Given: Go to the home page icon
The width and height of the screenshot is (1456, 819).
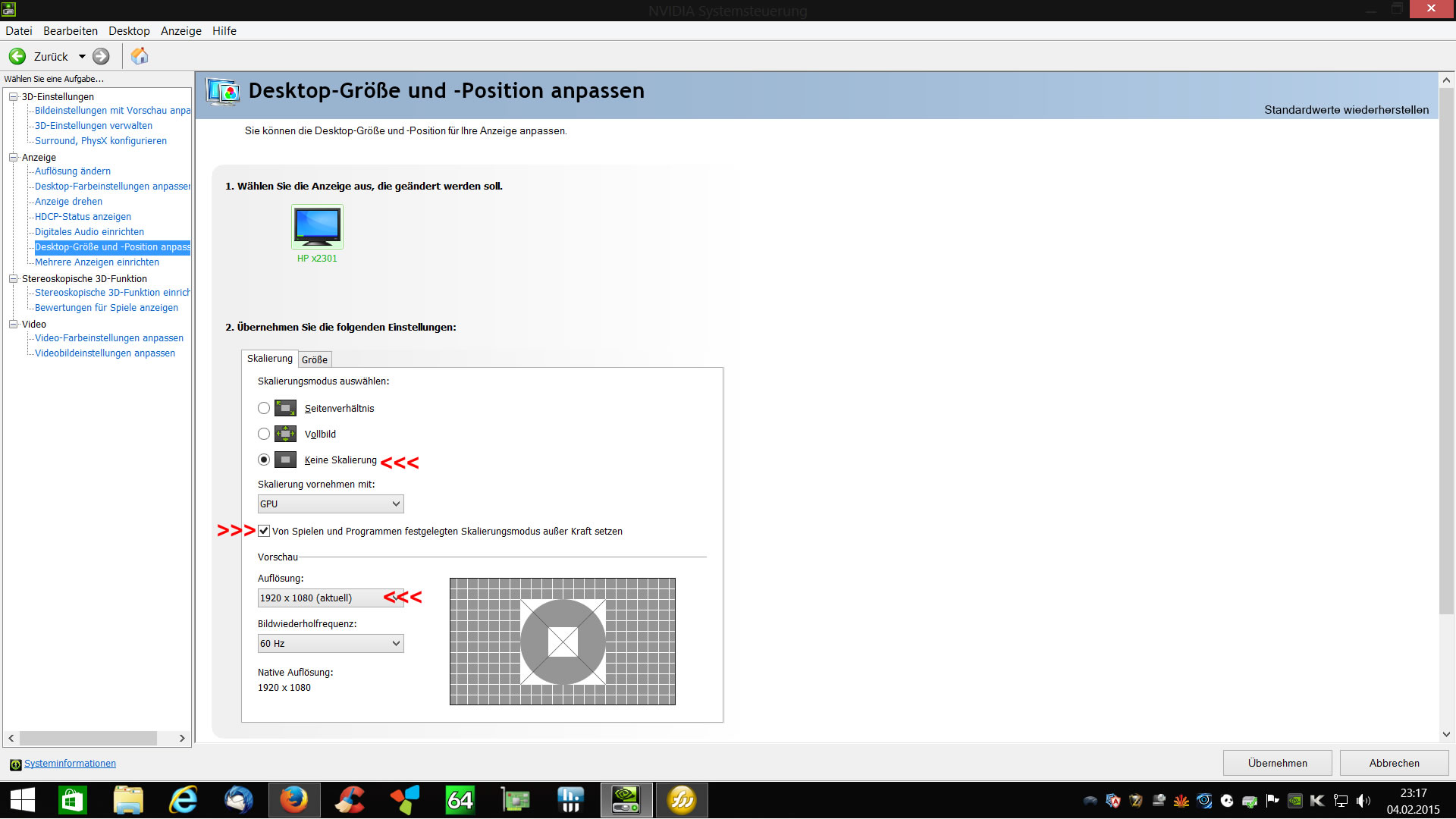Looking at the screenshot, I should click(x=140, y=56).
